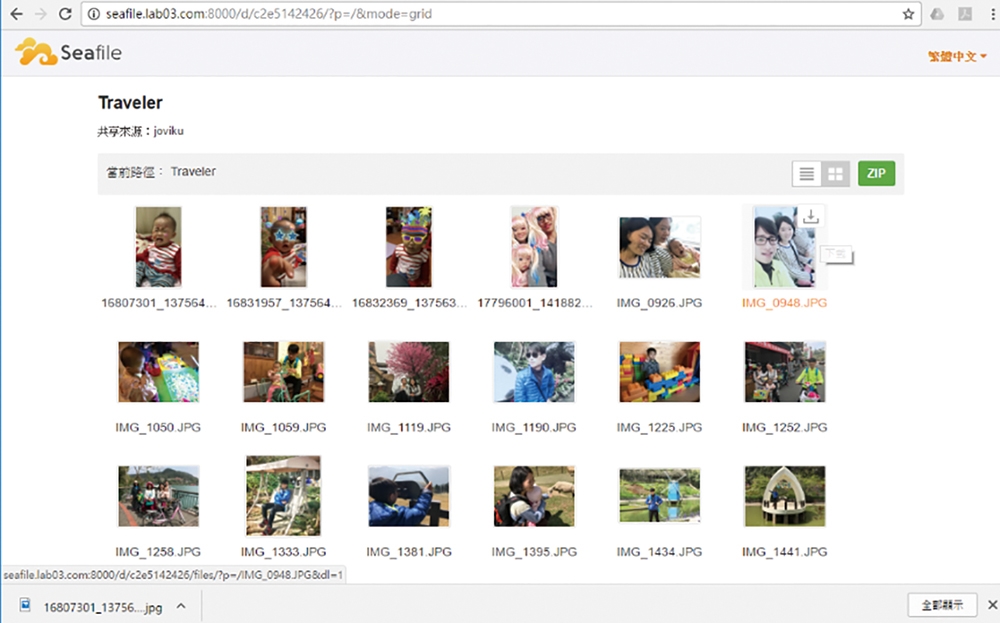Click file name IMG_0926.JPG

pos(659,303)
